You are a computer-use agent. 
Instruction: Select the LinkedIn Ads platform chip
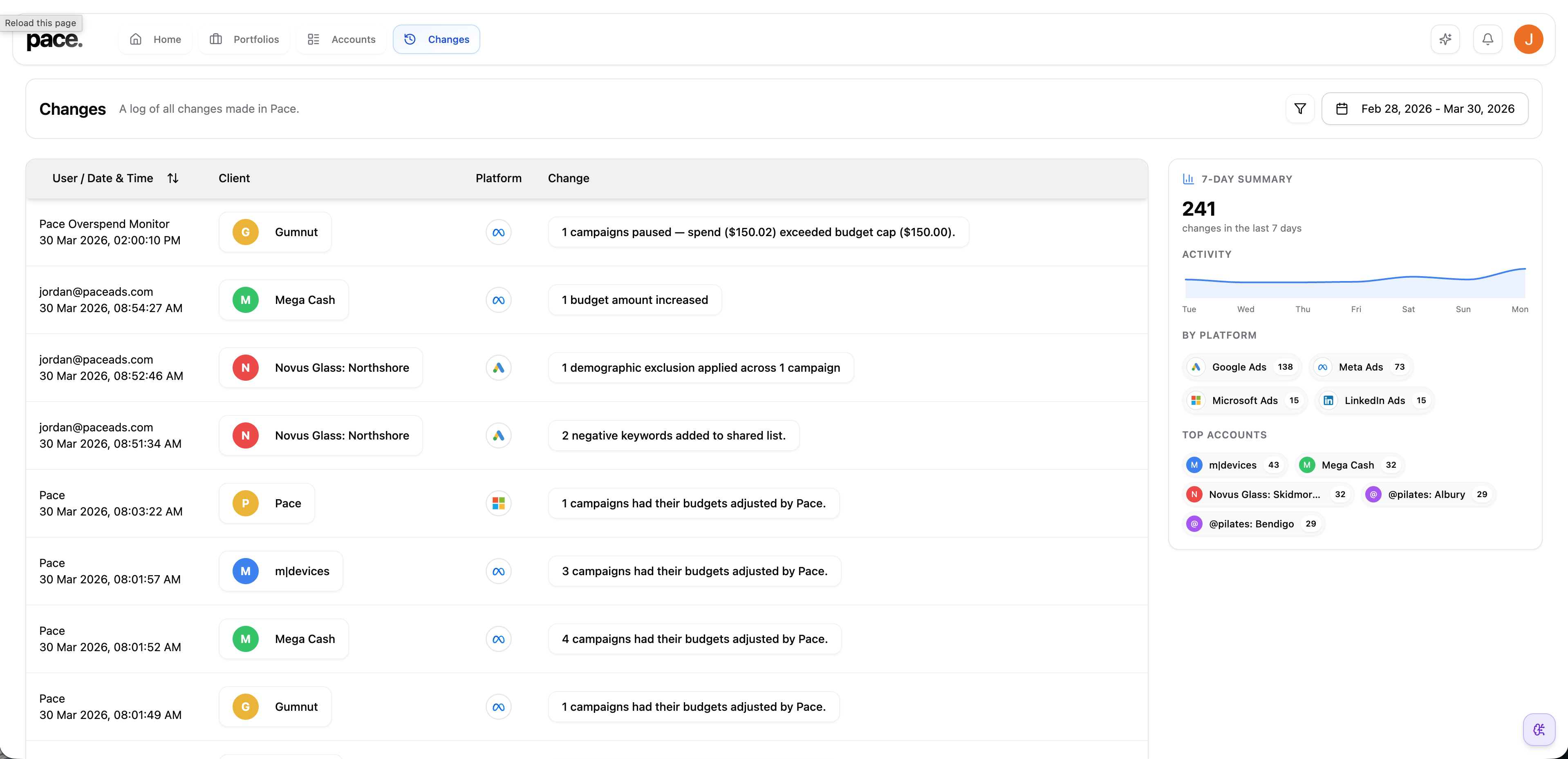tap(1374, 401)
